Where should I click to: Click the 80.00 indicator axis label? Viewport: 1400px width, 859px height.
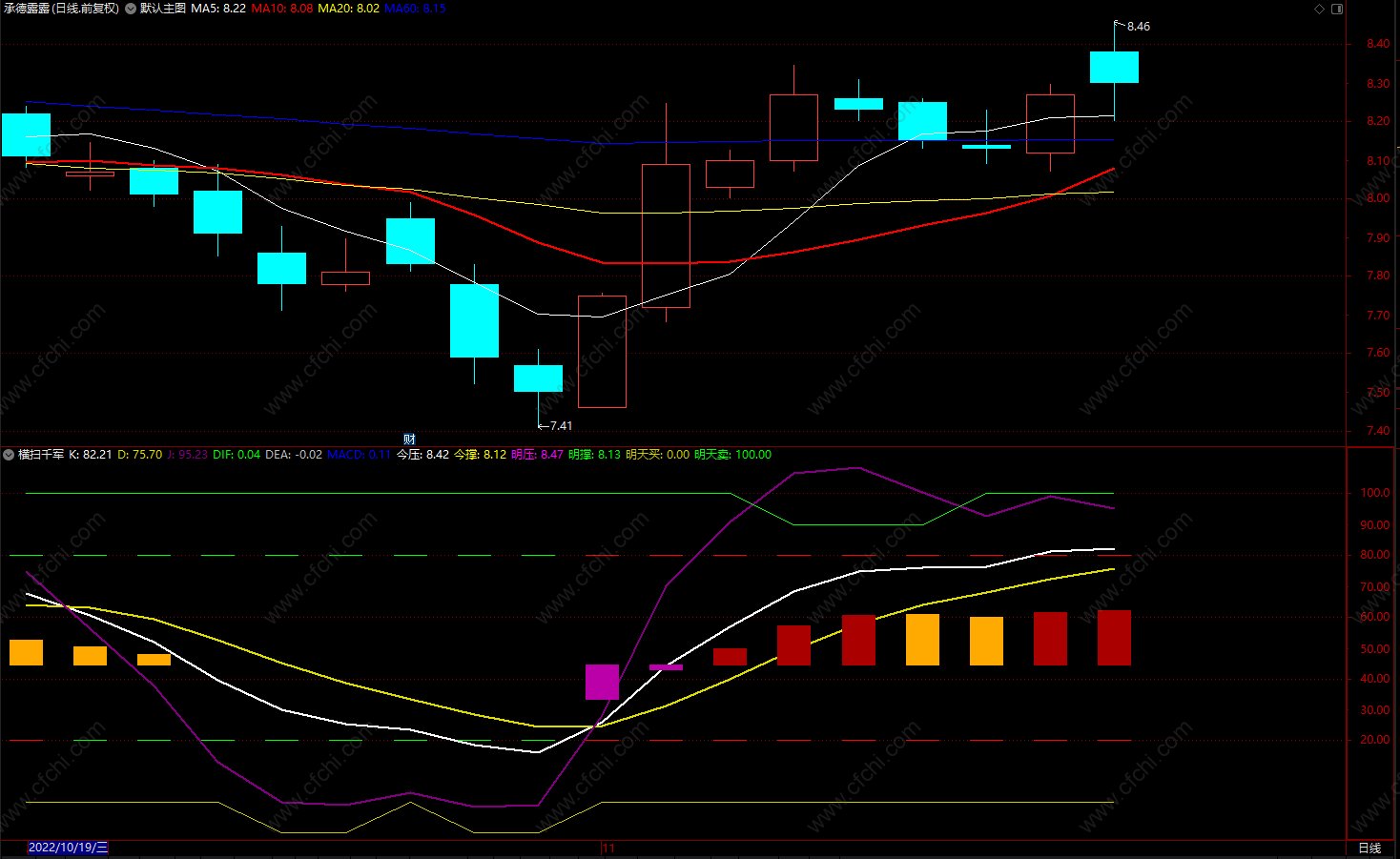[x=1375, y=555]
